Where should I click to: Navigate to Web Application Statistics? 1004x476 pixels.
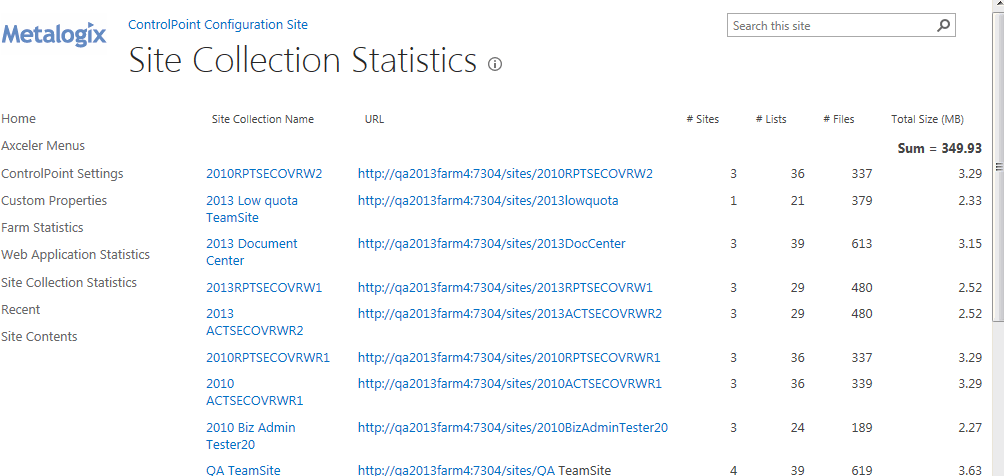pyautogui.click(x=75, y=255)
